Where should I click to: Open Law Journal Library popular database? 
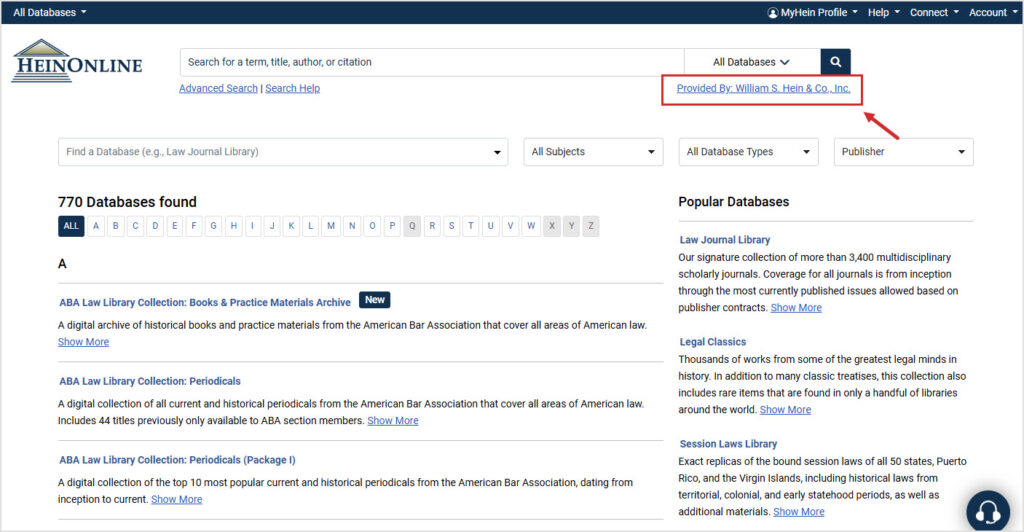tap(725, 240)
